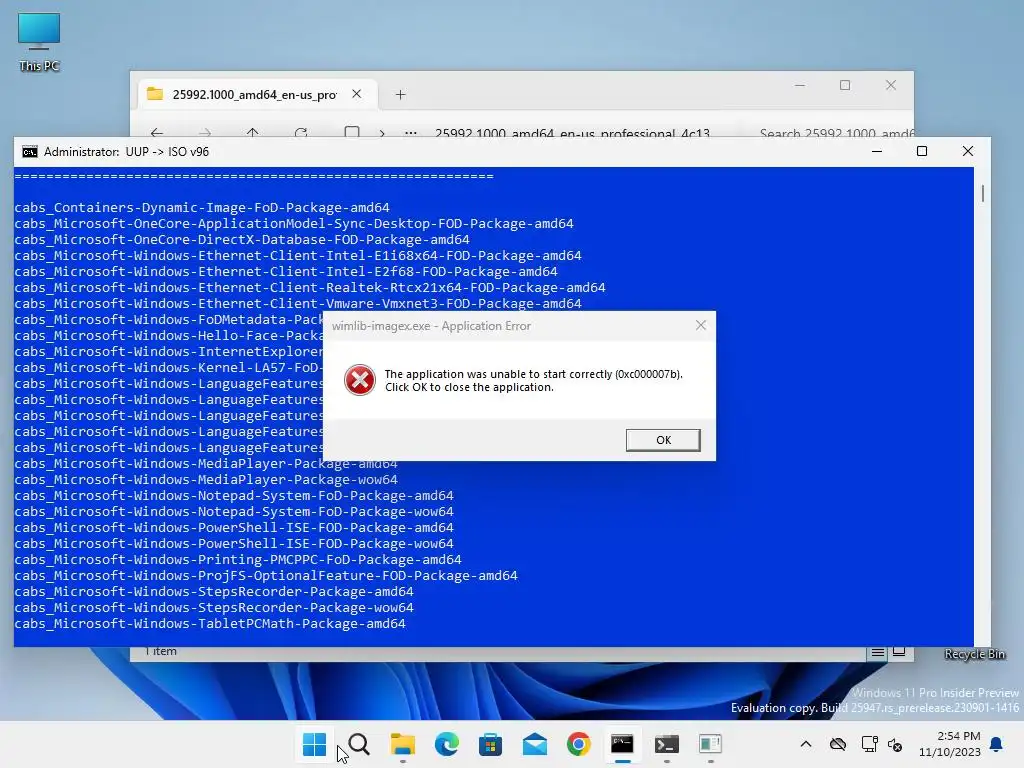Go back in File Explorer
1024x768 pixels.
157,132
